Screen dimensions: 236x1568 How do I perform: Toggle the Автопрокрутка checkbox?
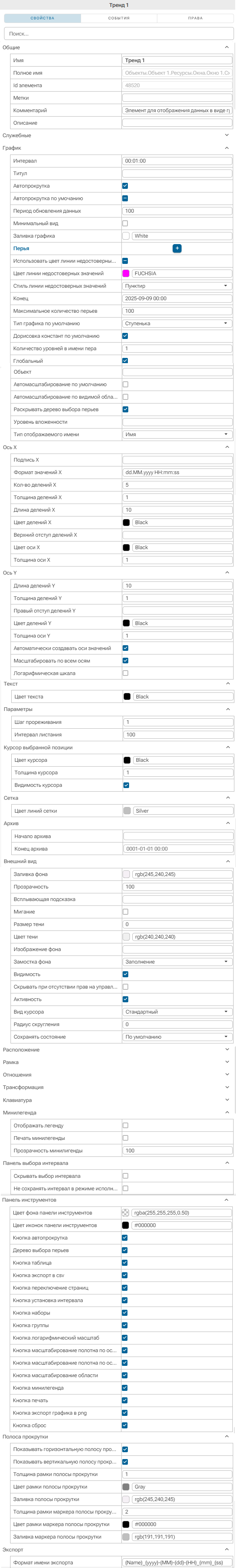coord(125,186)
